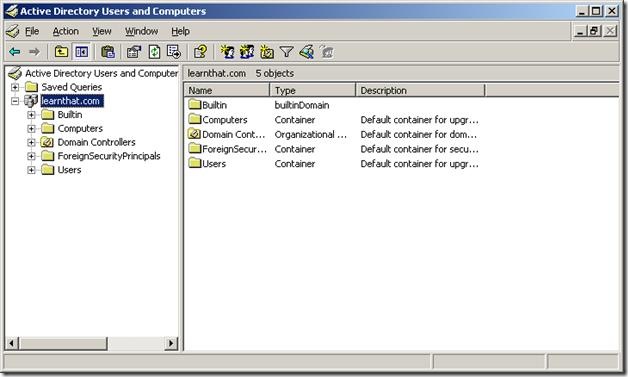The height and width of the screenshot is (377, 628).
Task: Click Saved Queries folder icon in tree
Action: pyautogui.click(x=31, y=87)
